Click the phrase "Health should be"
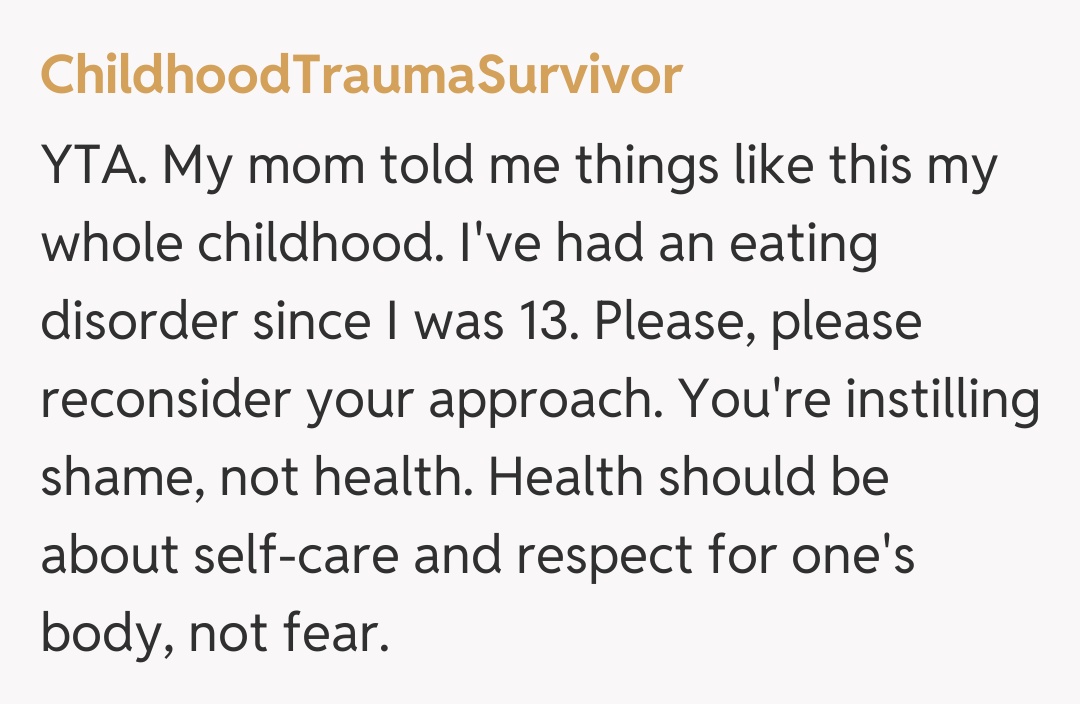 click(x=689, y=478)
